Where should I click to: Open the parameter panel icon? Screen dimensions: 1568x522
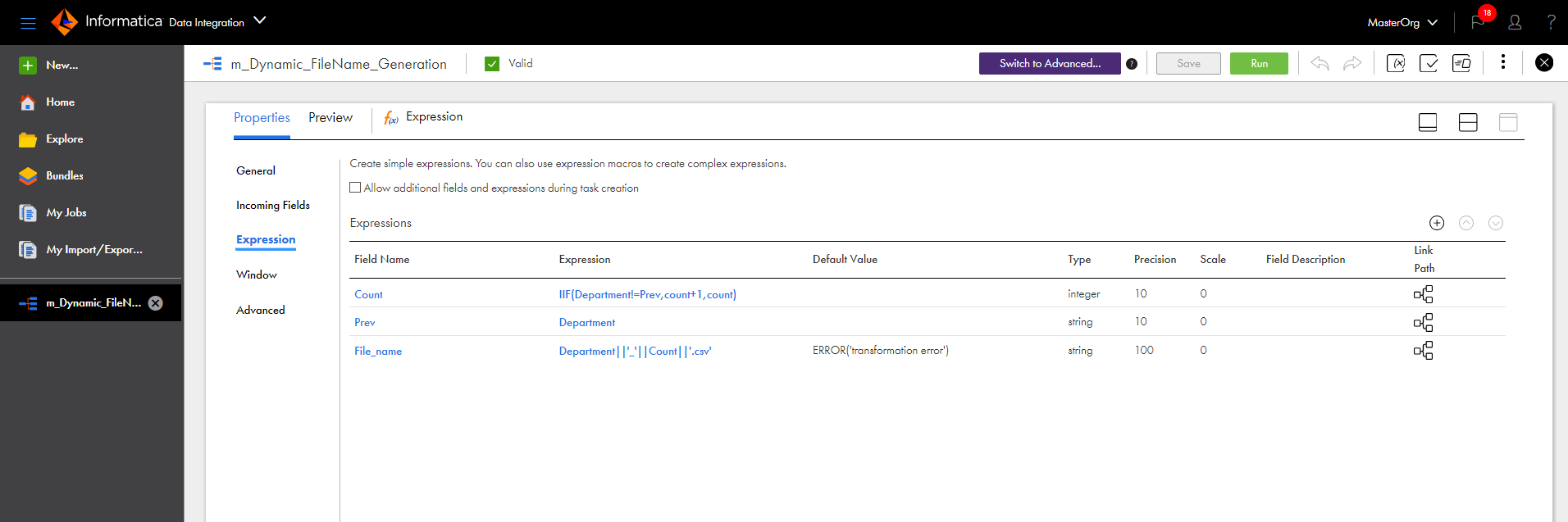point(1396,63)
